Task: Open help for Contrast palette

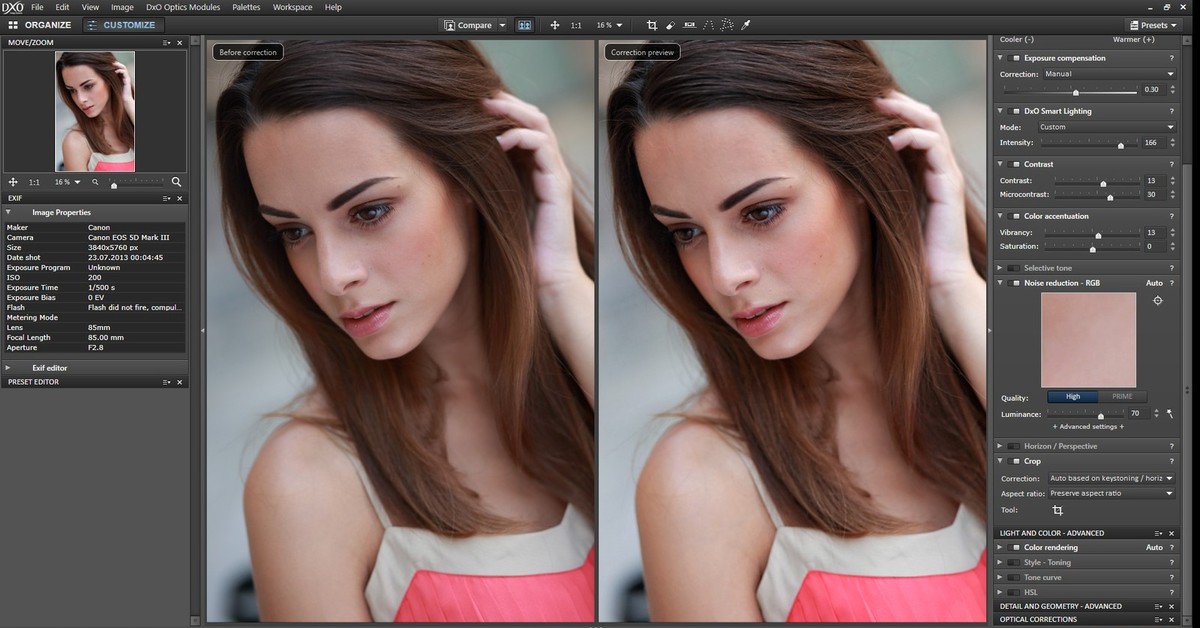Action: pyautogui.click(x=1171, y=164)
